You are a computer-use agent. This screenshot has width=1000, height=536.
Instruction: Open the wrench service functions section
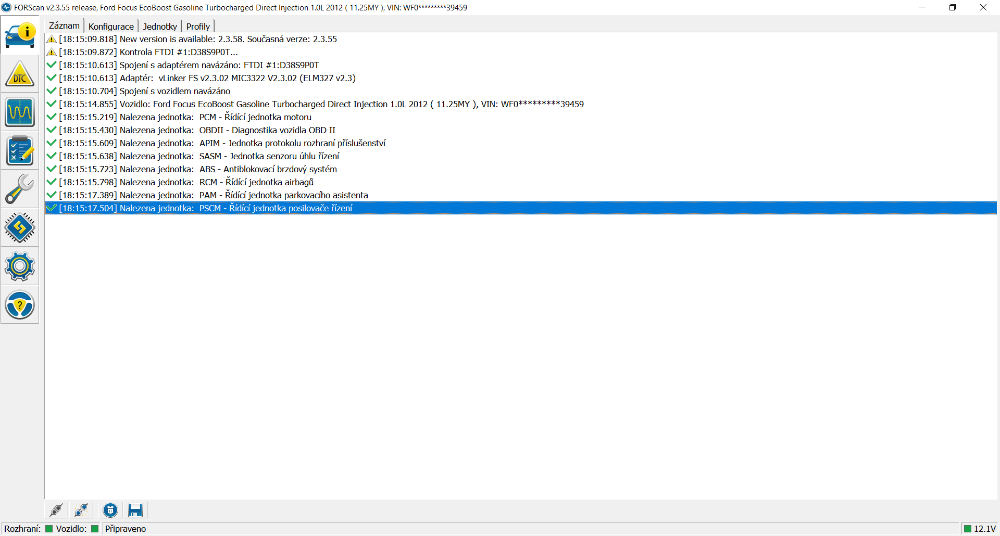point(21,188)
